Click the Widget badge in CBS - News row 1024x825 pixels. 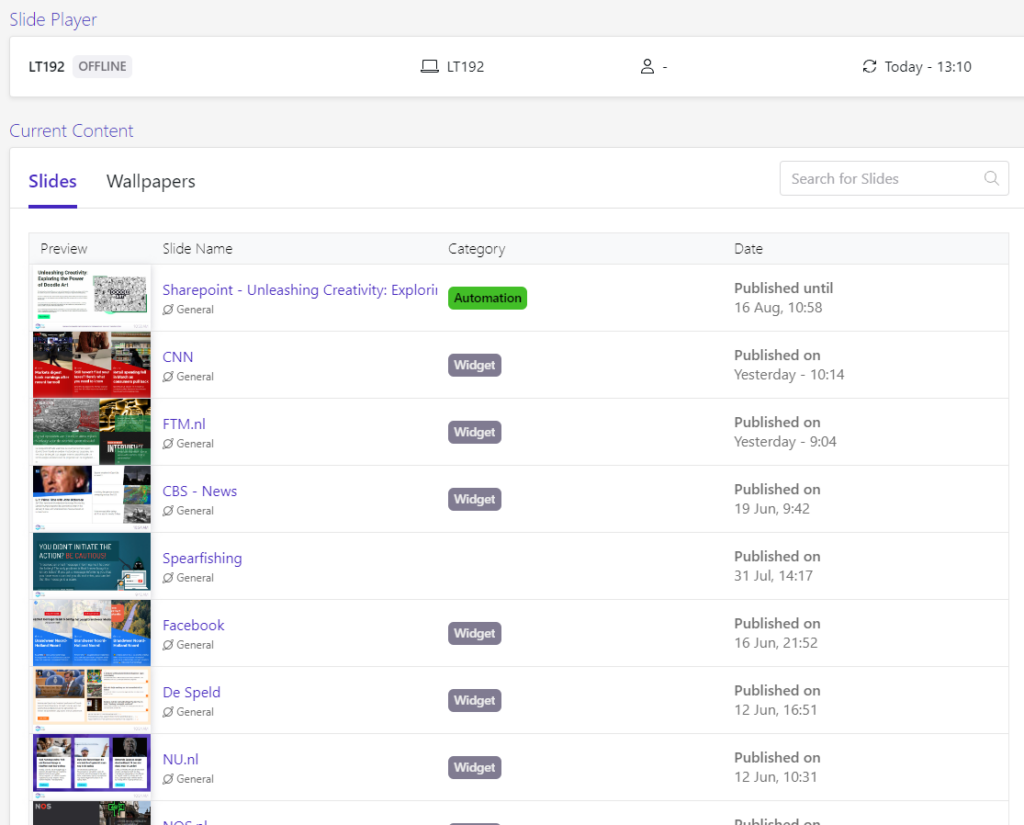pyautogui.click(x=475, y=499)
